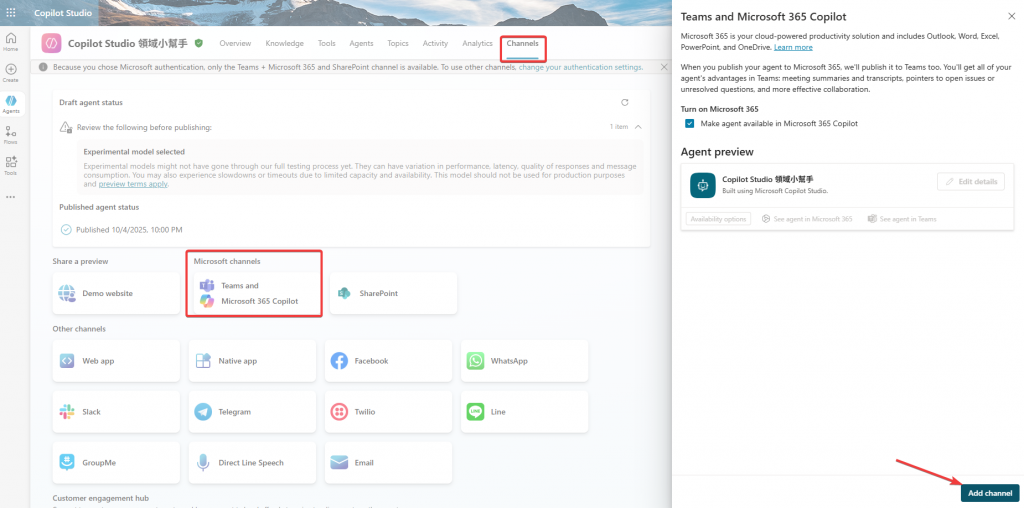Open Flows in the left sidebar
The height and width of the screenshot is (508, 1024).
tap(11, 135)
